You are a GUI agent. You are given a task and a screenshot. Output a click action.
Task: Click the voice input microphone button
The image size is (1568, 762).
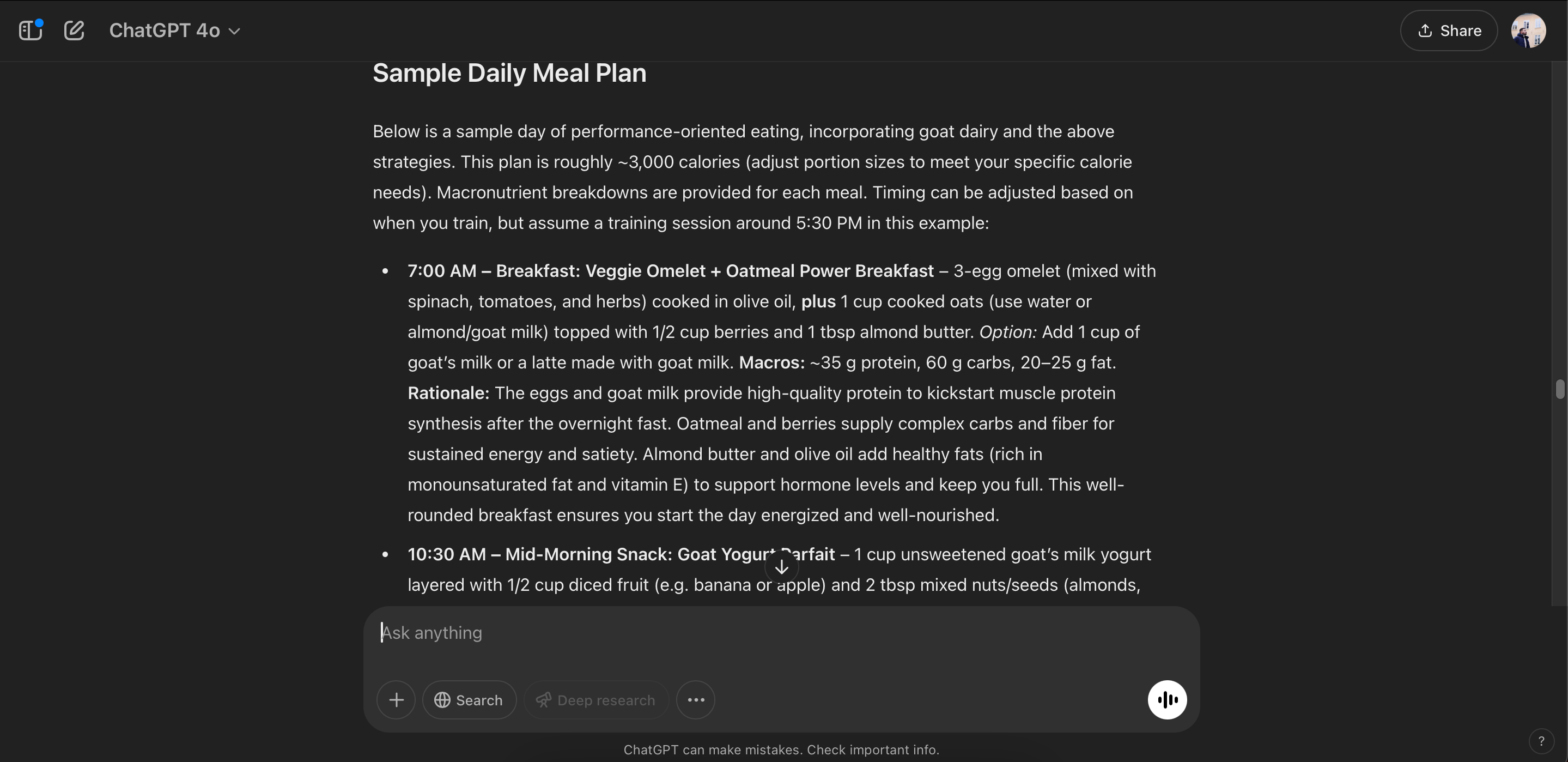1167,699
